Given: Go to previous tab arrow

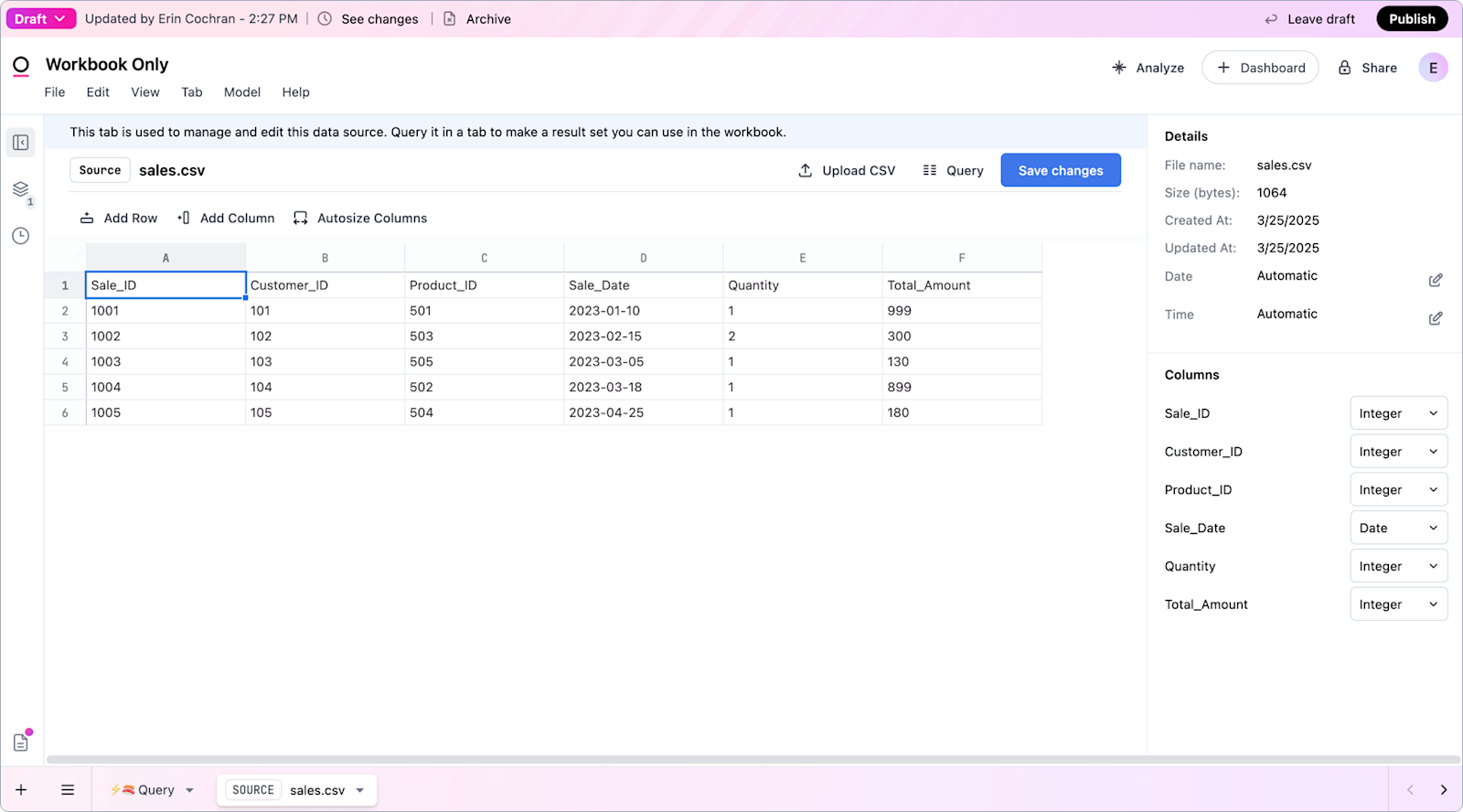Looking at the screenshot, I should [1410, 790].
